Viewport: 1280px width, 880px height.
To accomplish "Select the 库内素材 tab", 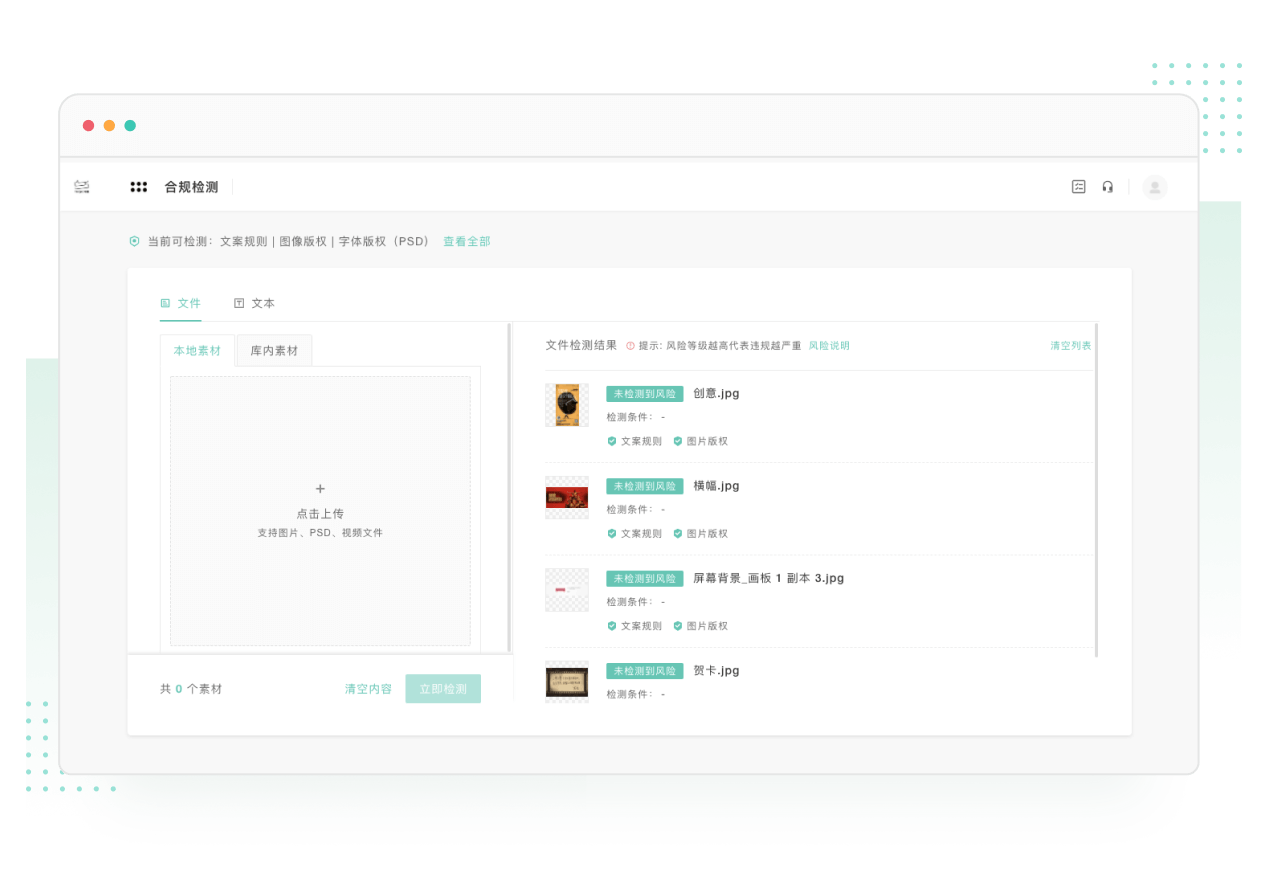I will [274, 350].
